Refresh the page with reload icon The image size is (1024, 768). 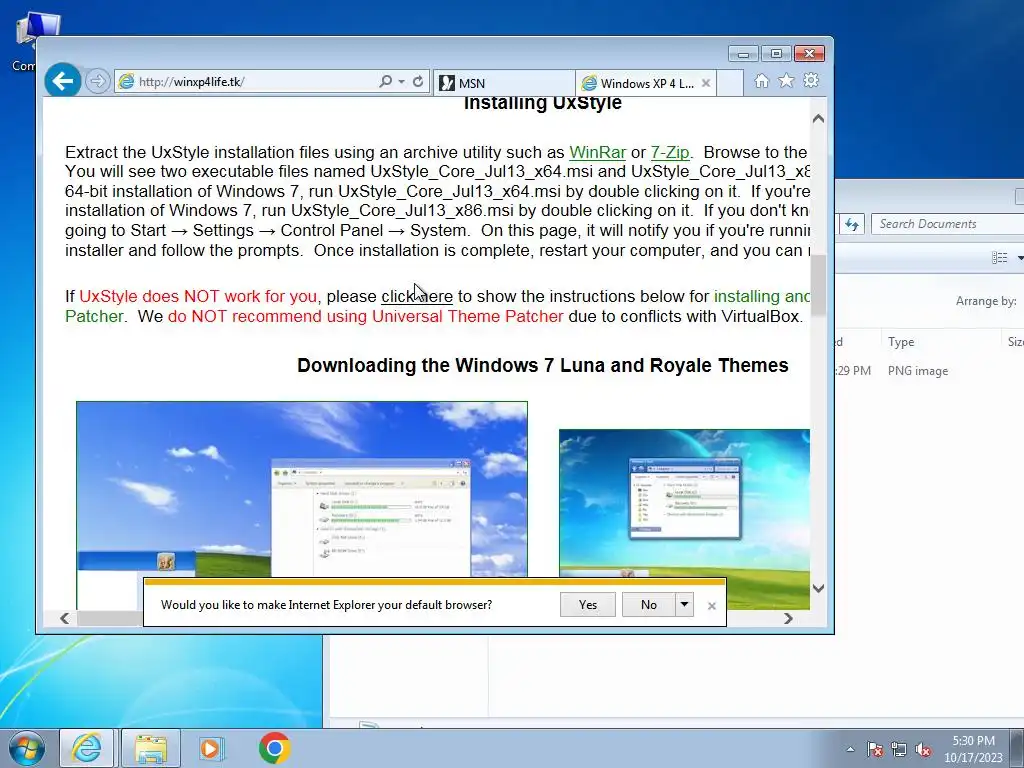[x=418, y=82]
